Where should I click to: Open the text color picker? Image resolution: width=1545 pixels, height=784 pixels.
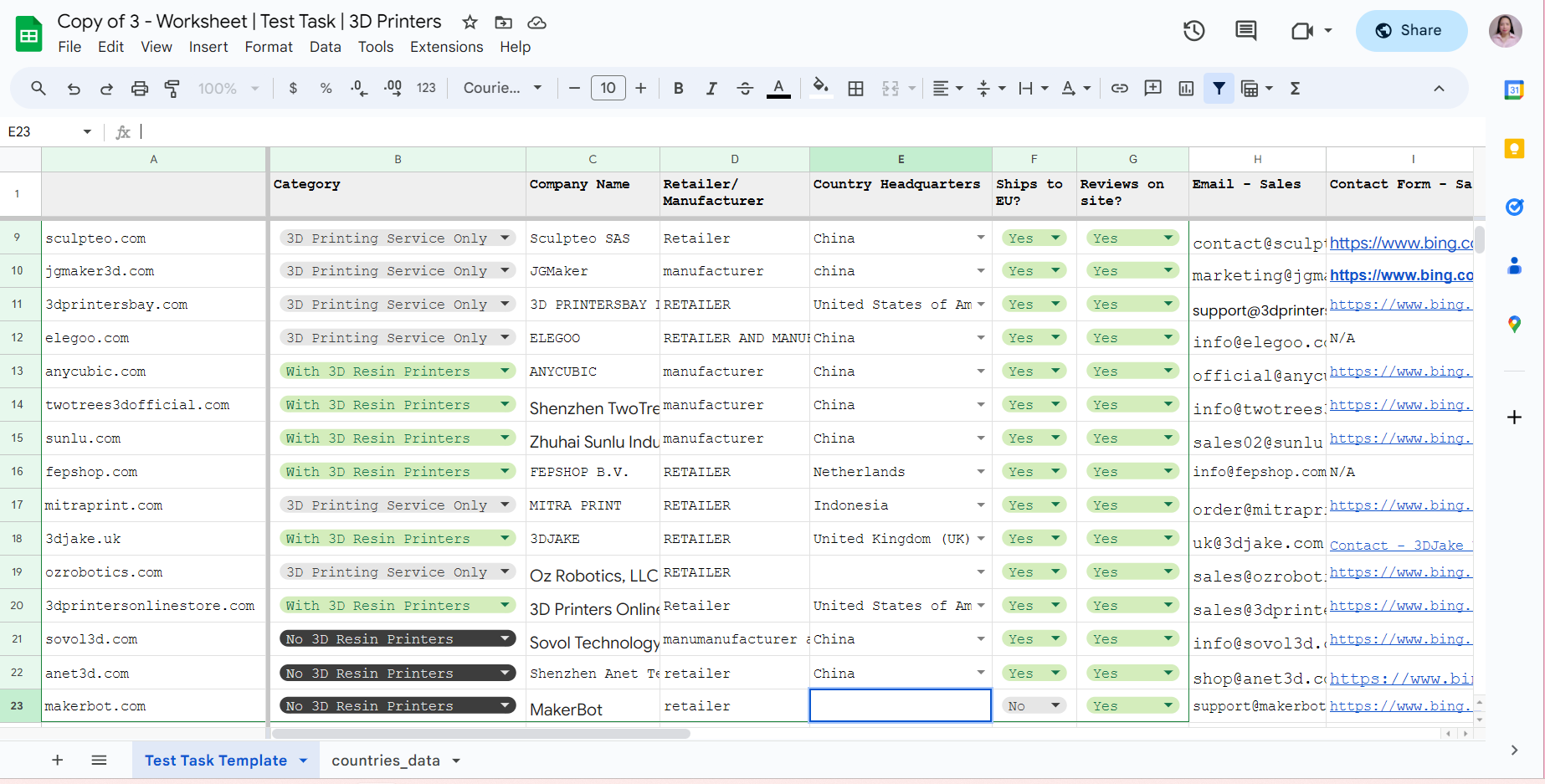coord(778,88)
